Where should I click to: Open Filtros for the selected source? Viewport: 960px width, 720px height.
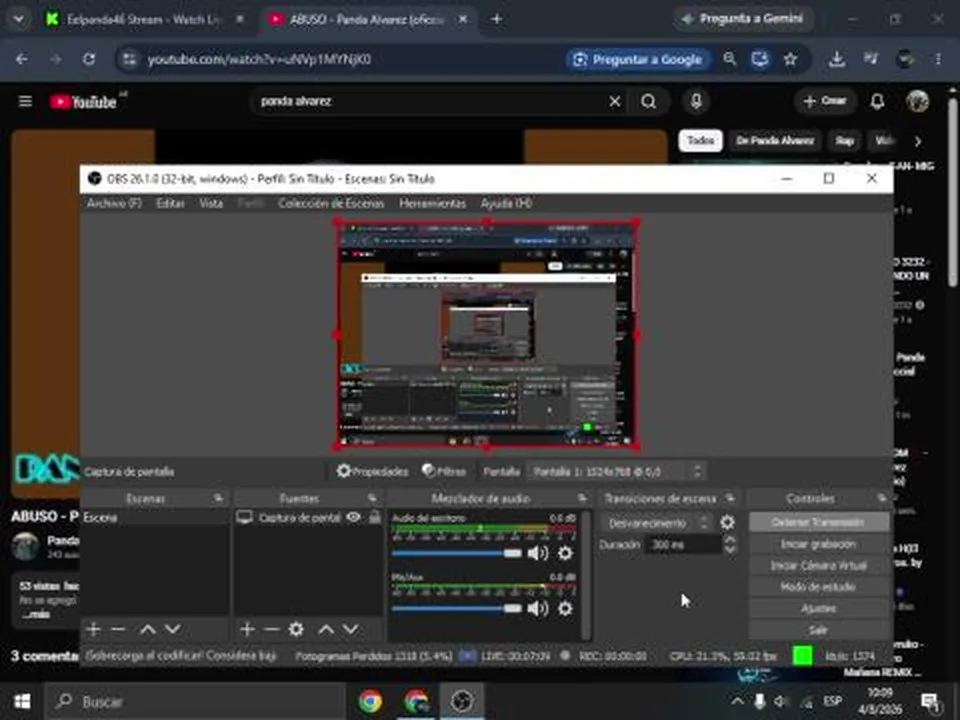[444, 471]
